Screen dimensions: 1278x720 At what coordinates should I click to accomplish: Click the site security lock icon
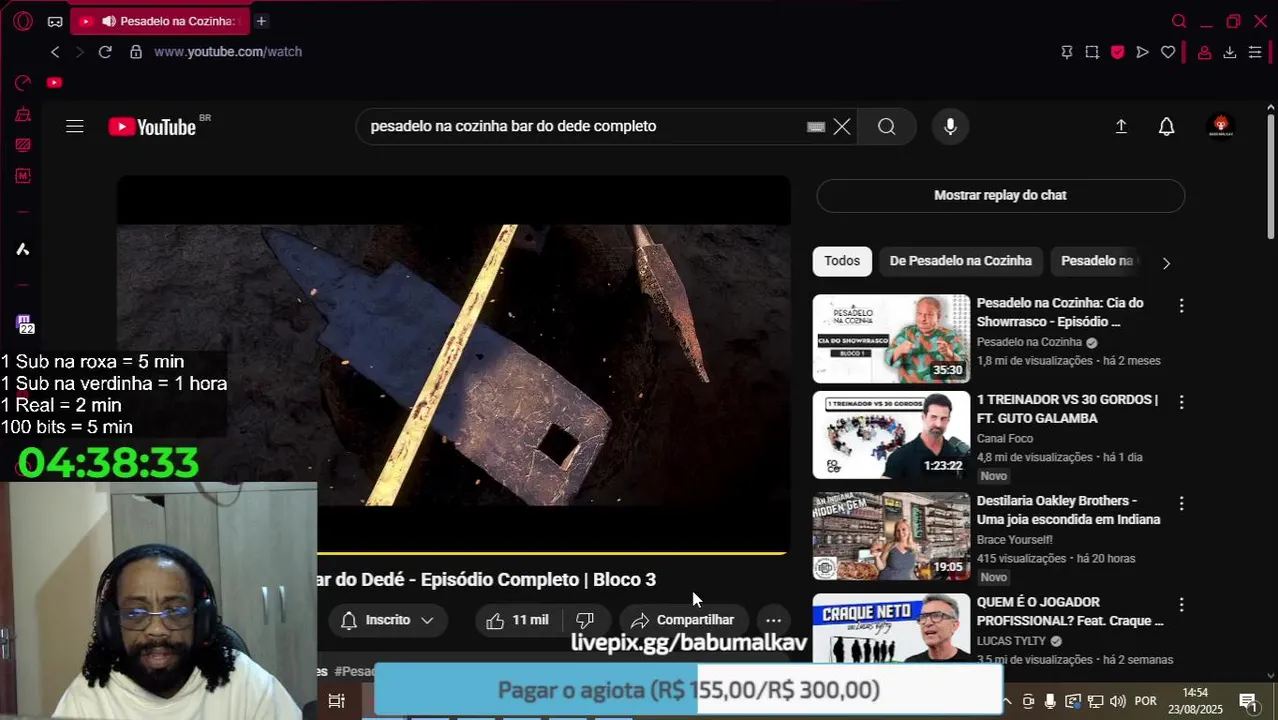click(x=136, y=52)
